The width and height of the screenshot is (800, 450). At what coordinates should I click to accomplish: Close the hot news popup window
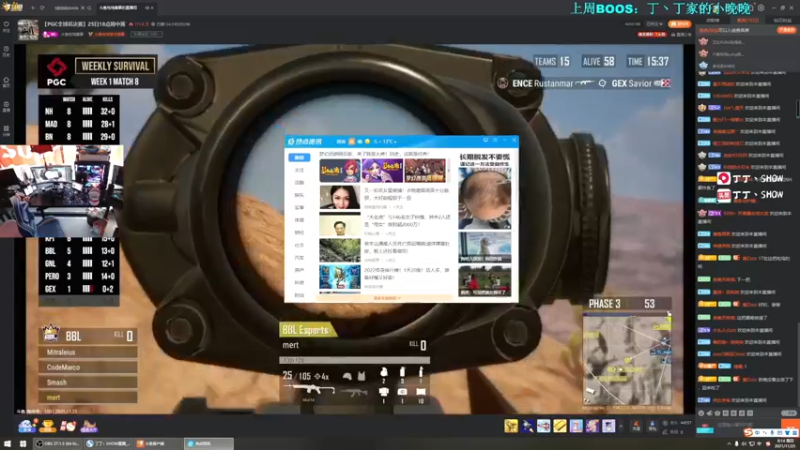point(514,140)
